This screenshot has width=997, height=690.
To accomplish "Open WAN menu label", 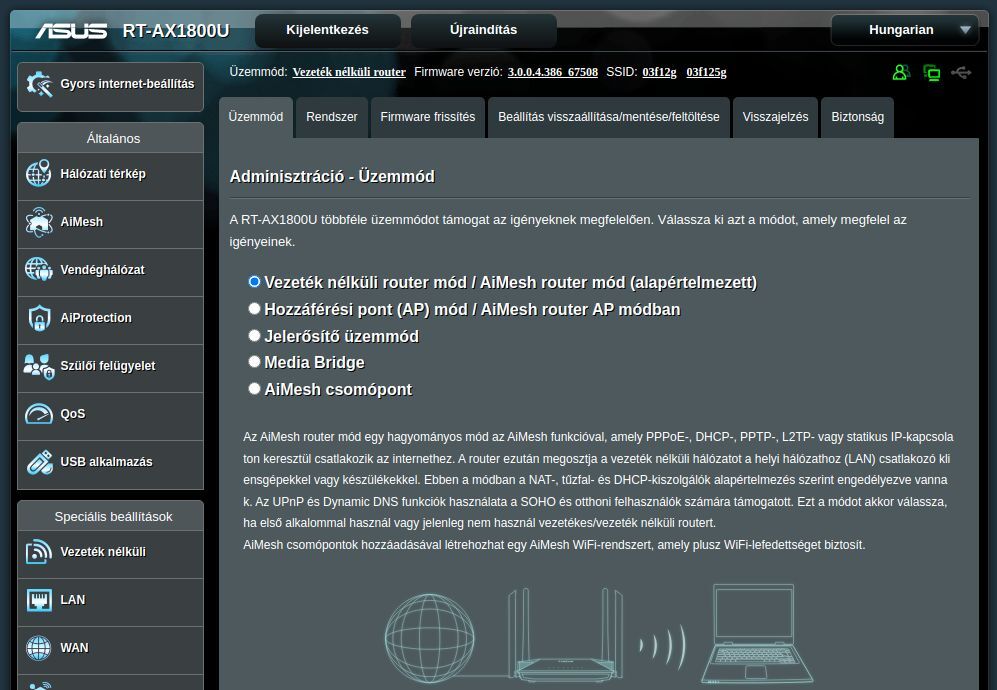I will pyautogui.click(x=74, y=648).
